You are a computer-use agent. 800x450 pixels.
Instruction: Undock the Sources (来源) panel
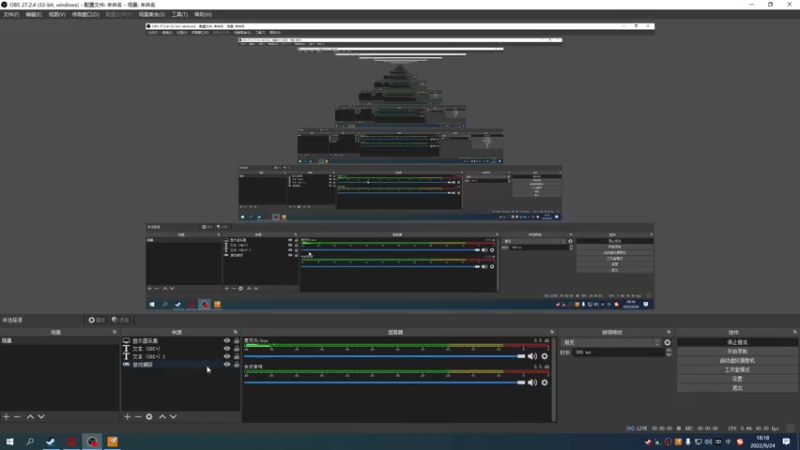point(235,332)
